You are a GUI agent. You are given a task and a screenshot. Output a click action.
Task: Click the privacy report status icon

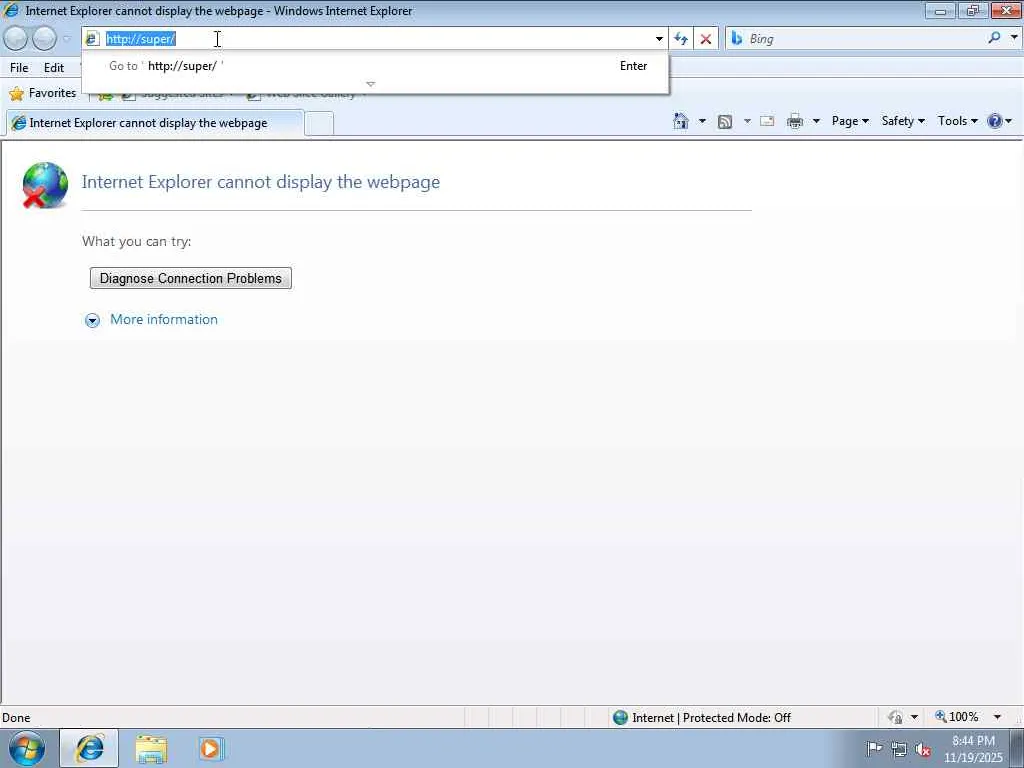(895, 717)
